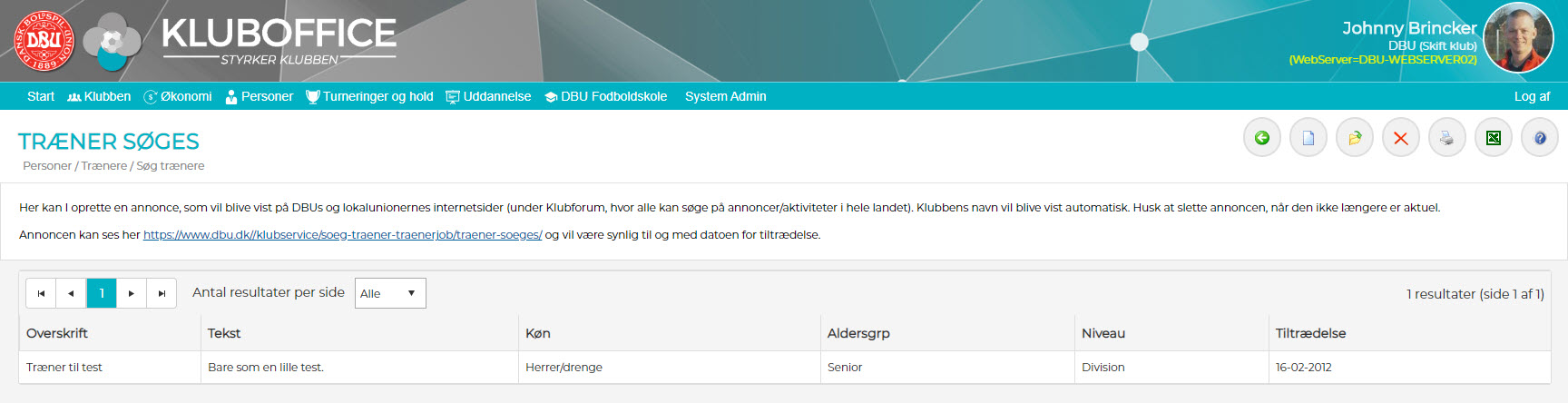Screen dimensions: 1568x403
Task: Open the Uddannelse menu
Action: [488, 96]
